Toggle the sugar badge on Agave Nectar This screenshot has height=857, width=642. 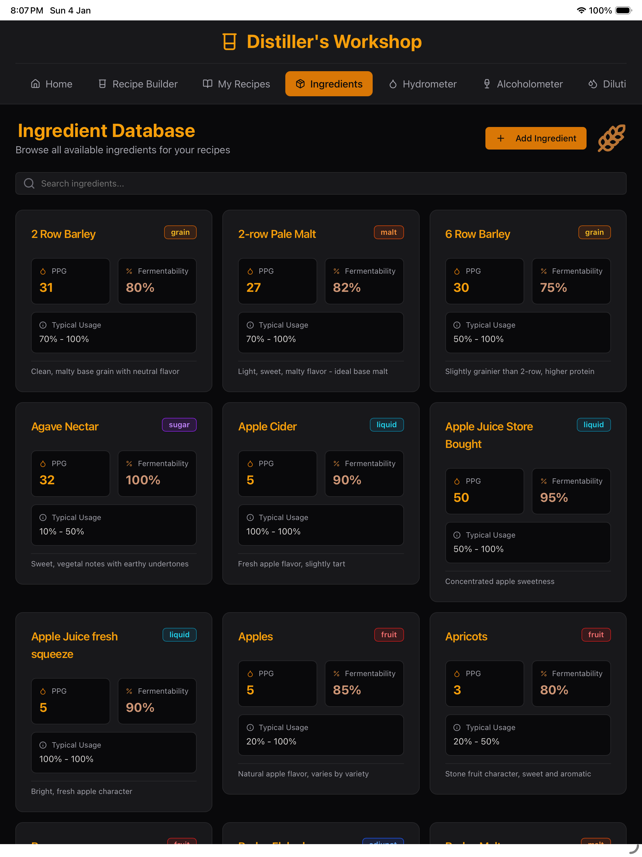tap(179, 424)
